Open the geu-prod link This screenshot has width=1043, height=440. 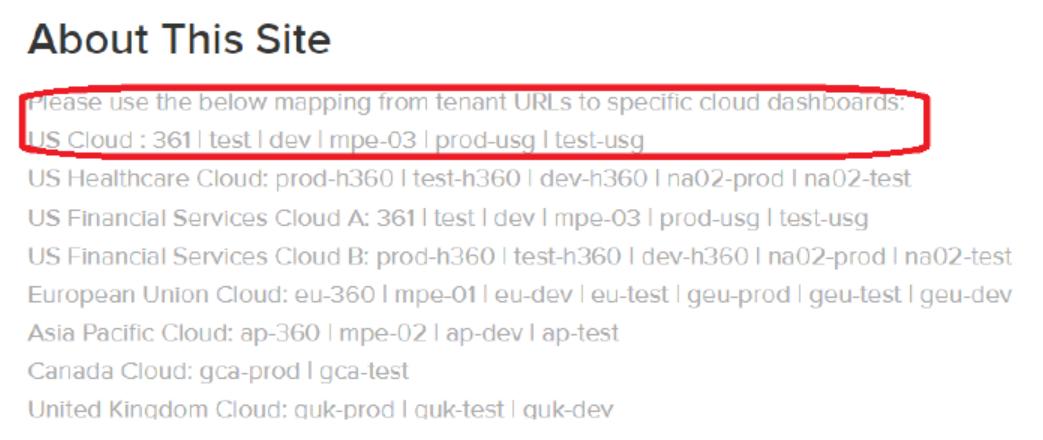(739, 295)
